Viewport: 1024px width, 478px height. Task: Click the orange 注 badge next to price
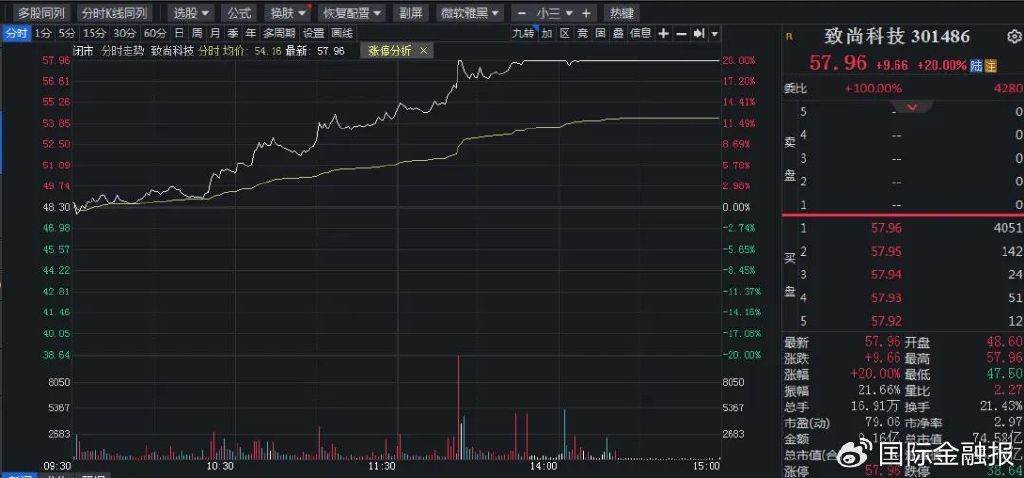click(x=991, y=66)
